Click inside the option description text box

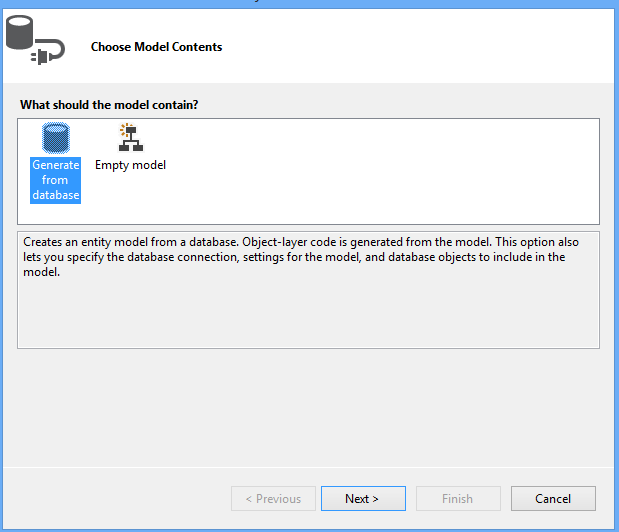[308, 310]
